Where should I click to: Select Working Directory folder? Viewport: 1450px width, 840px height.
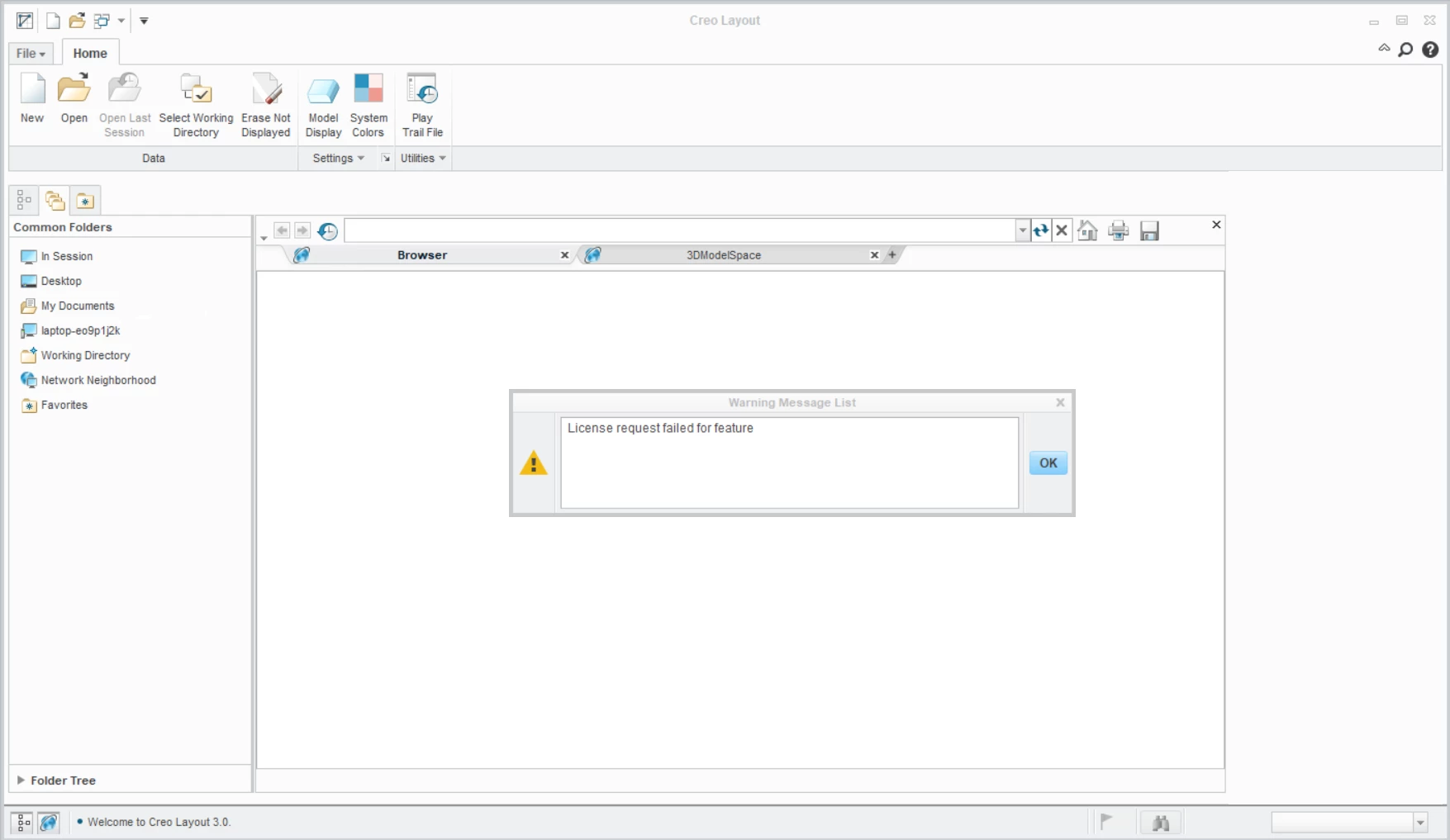pos(75,355)
